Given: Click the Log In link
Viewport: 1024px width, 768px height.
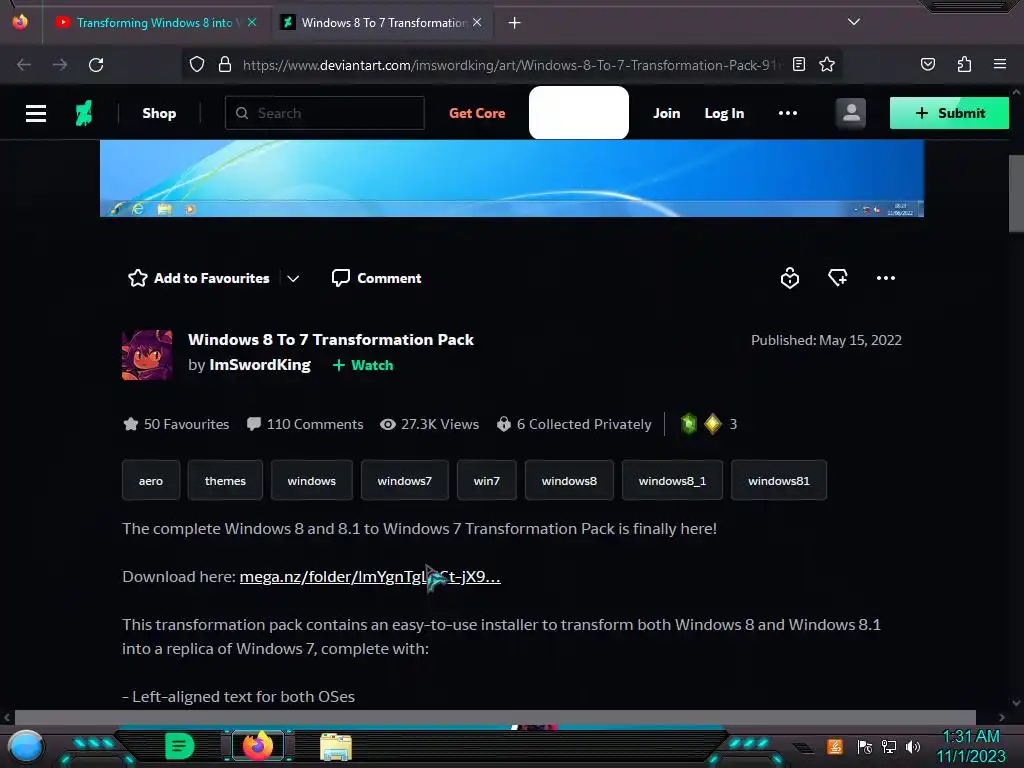Looking at the screenshot, I should (x=724, y=113).
